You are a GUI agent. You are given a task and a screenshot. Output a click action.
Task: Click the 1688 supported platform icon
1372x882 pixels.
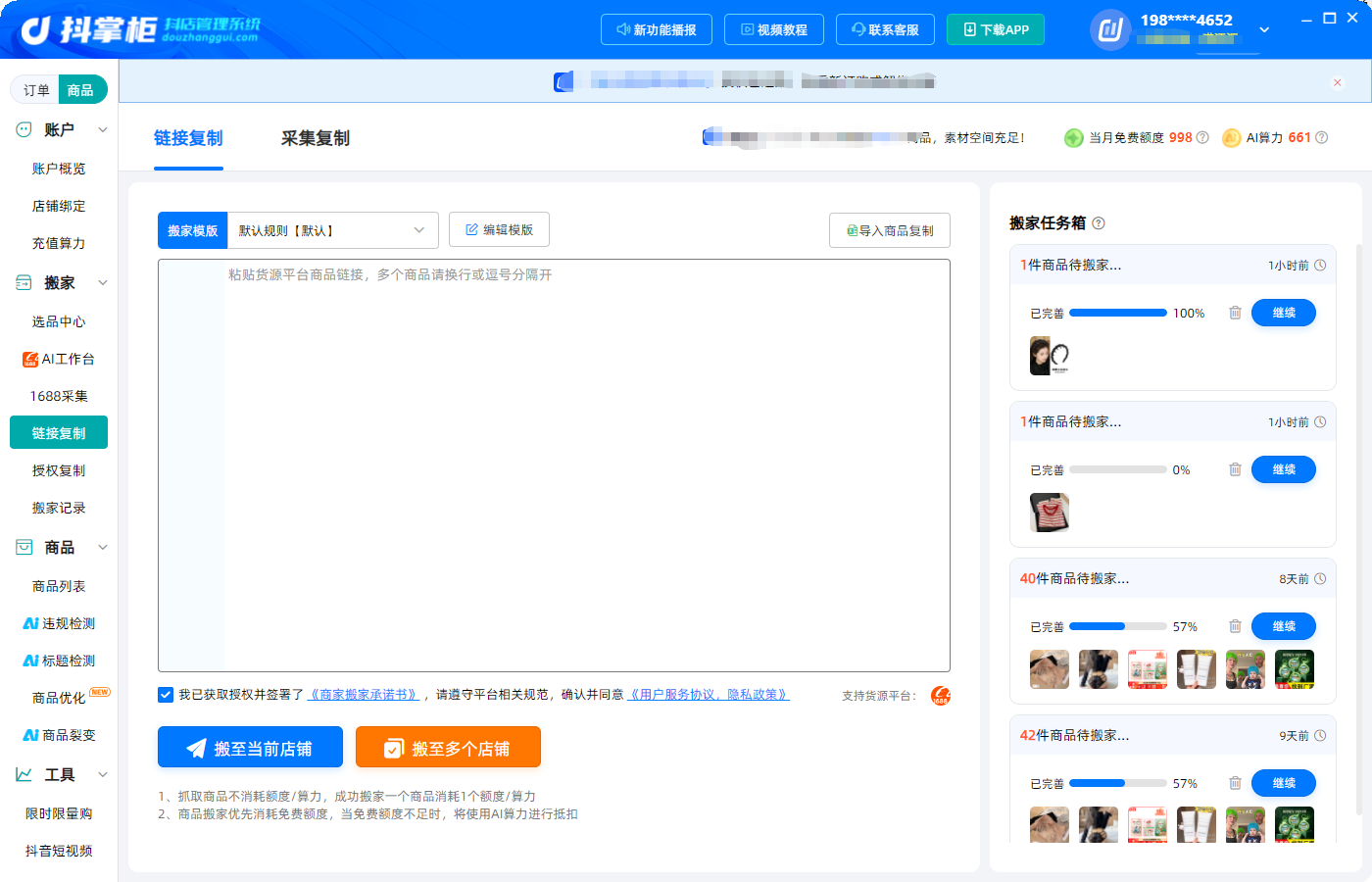click(940, 696)
